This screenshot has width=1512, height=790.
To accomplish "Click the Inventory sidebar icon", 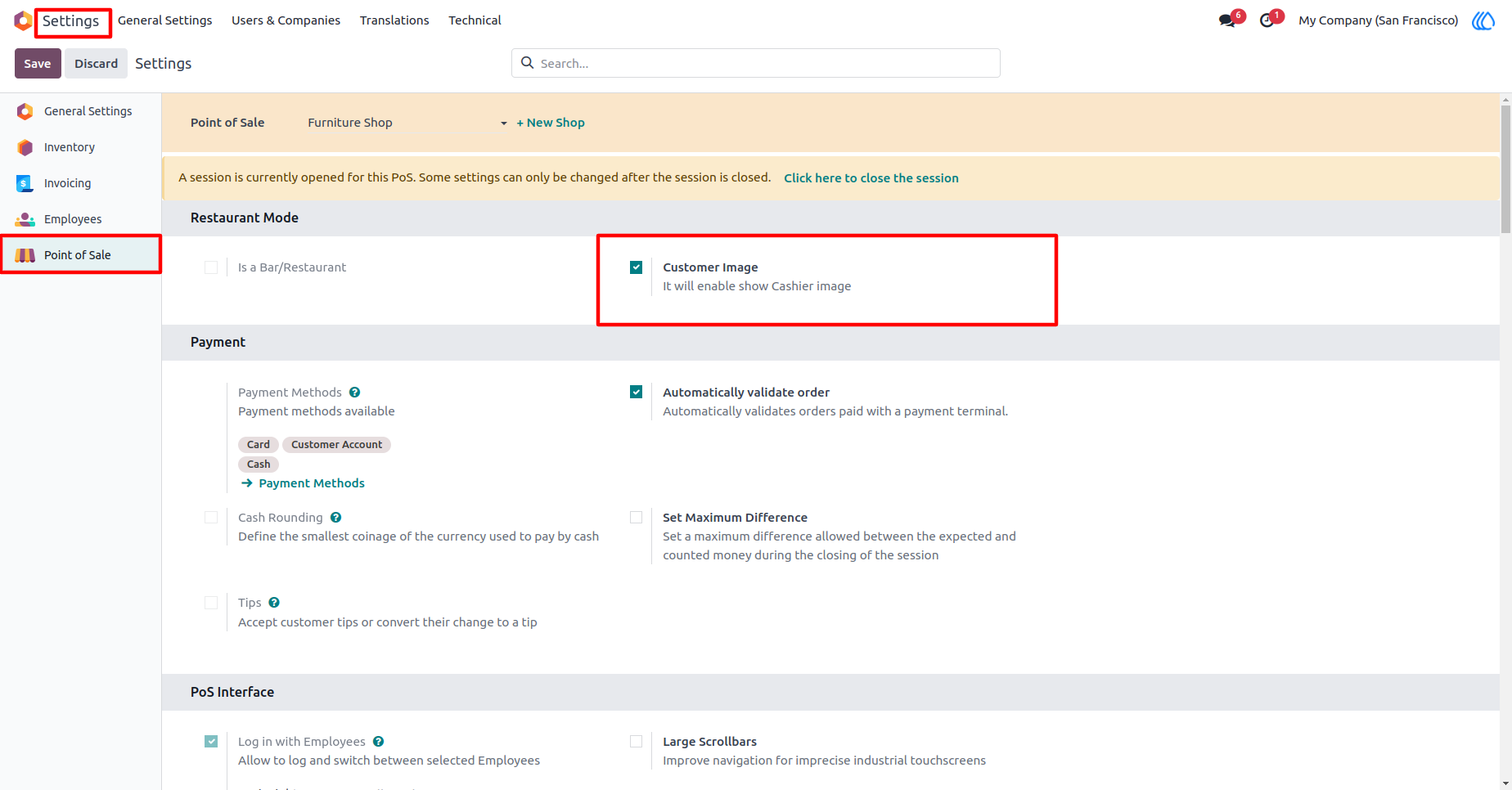I will tap(25, 147).
